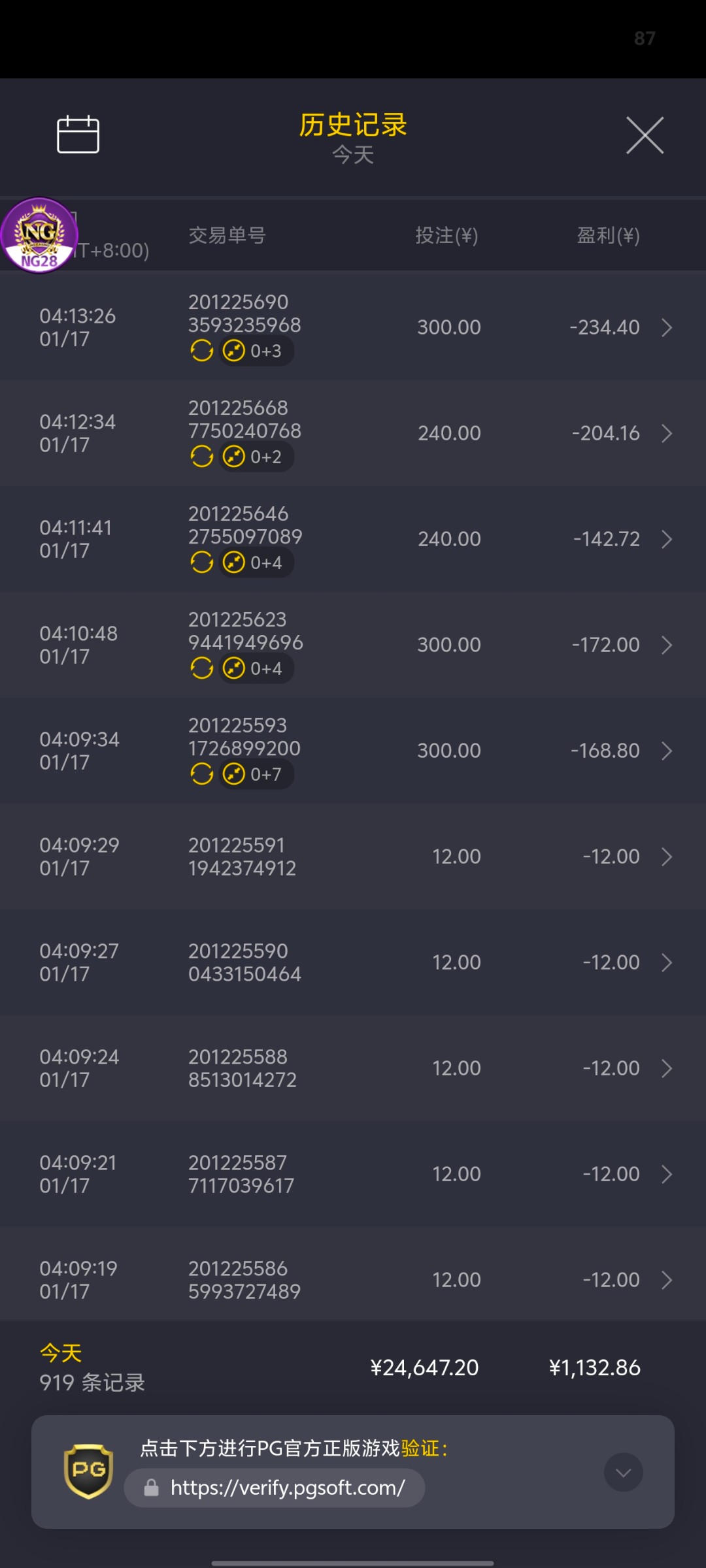Open the calendar date filter icon
This screenshot has height=1568, width=706.
pyautogui.click(x=78, y=135)
